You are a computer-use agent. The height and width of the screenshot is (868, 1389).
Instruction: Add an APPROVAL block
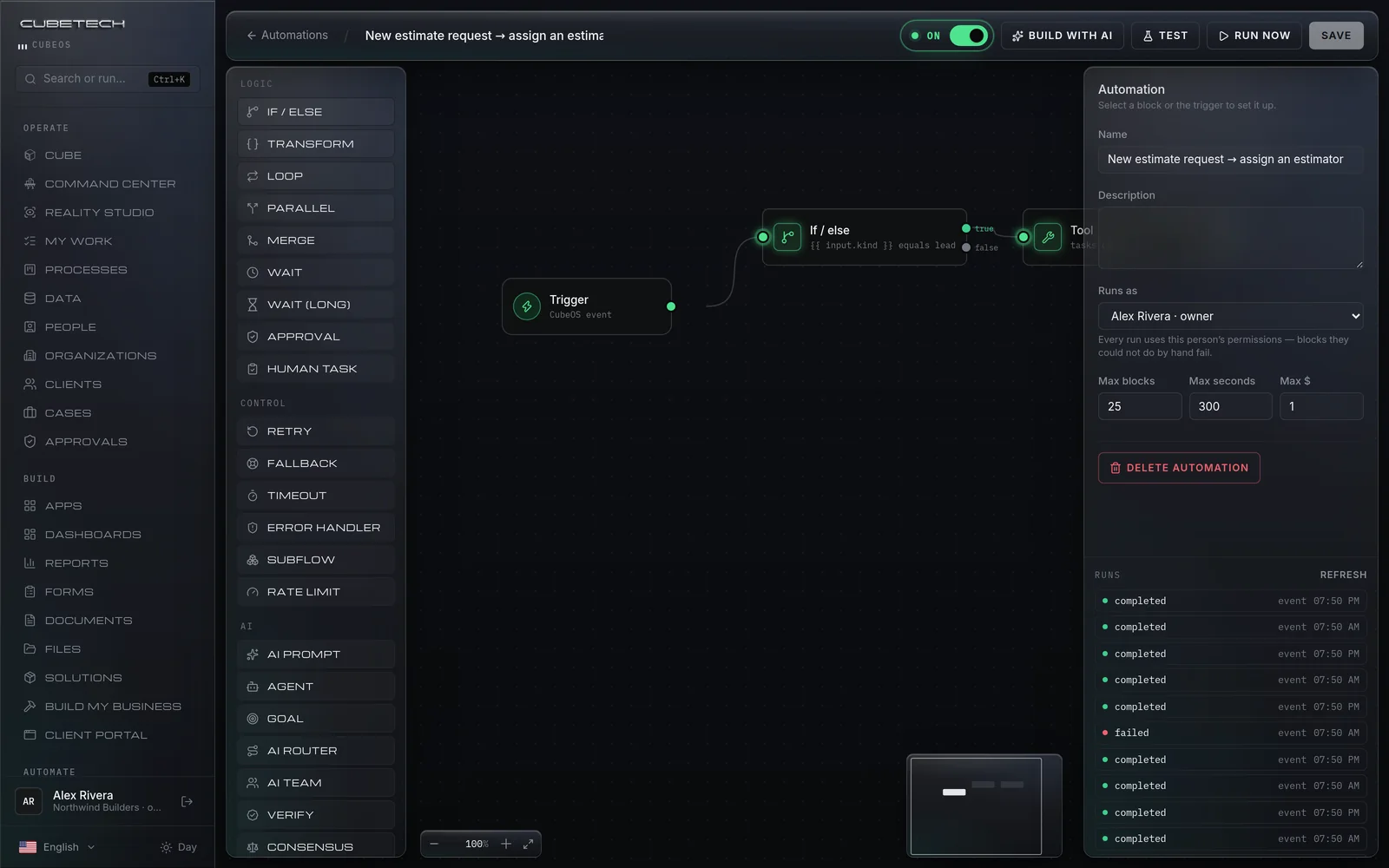316,337
